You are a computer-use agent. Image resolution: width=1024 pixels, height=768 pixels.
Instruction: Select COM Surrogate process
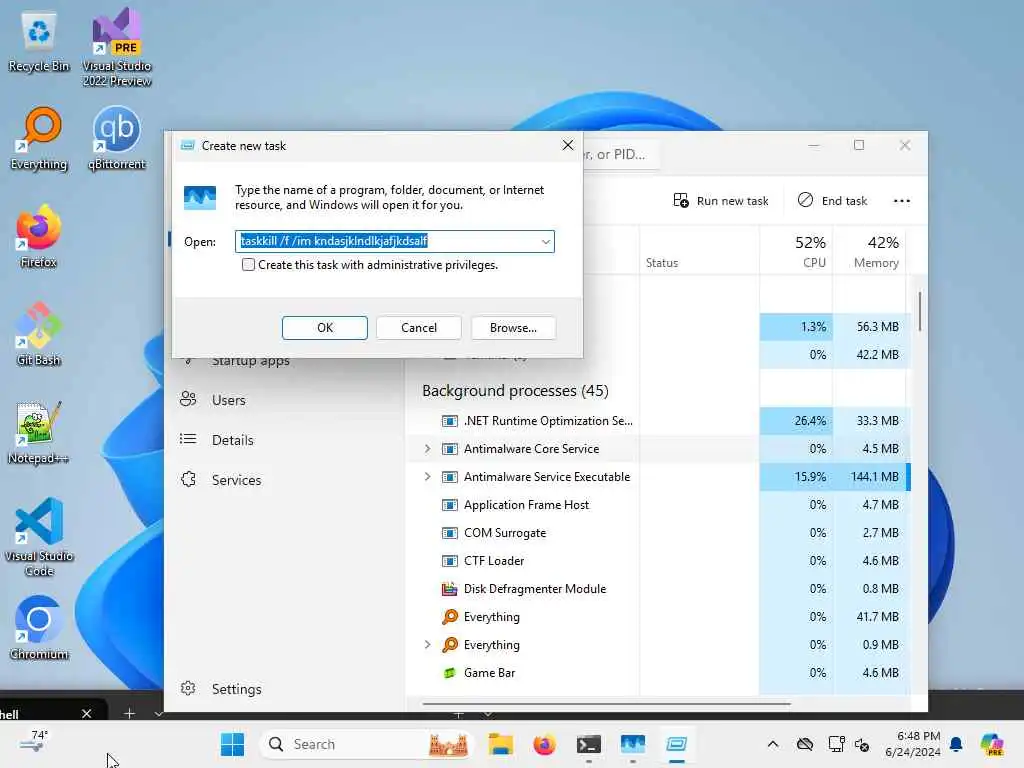tap(504, 533)
